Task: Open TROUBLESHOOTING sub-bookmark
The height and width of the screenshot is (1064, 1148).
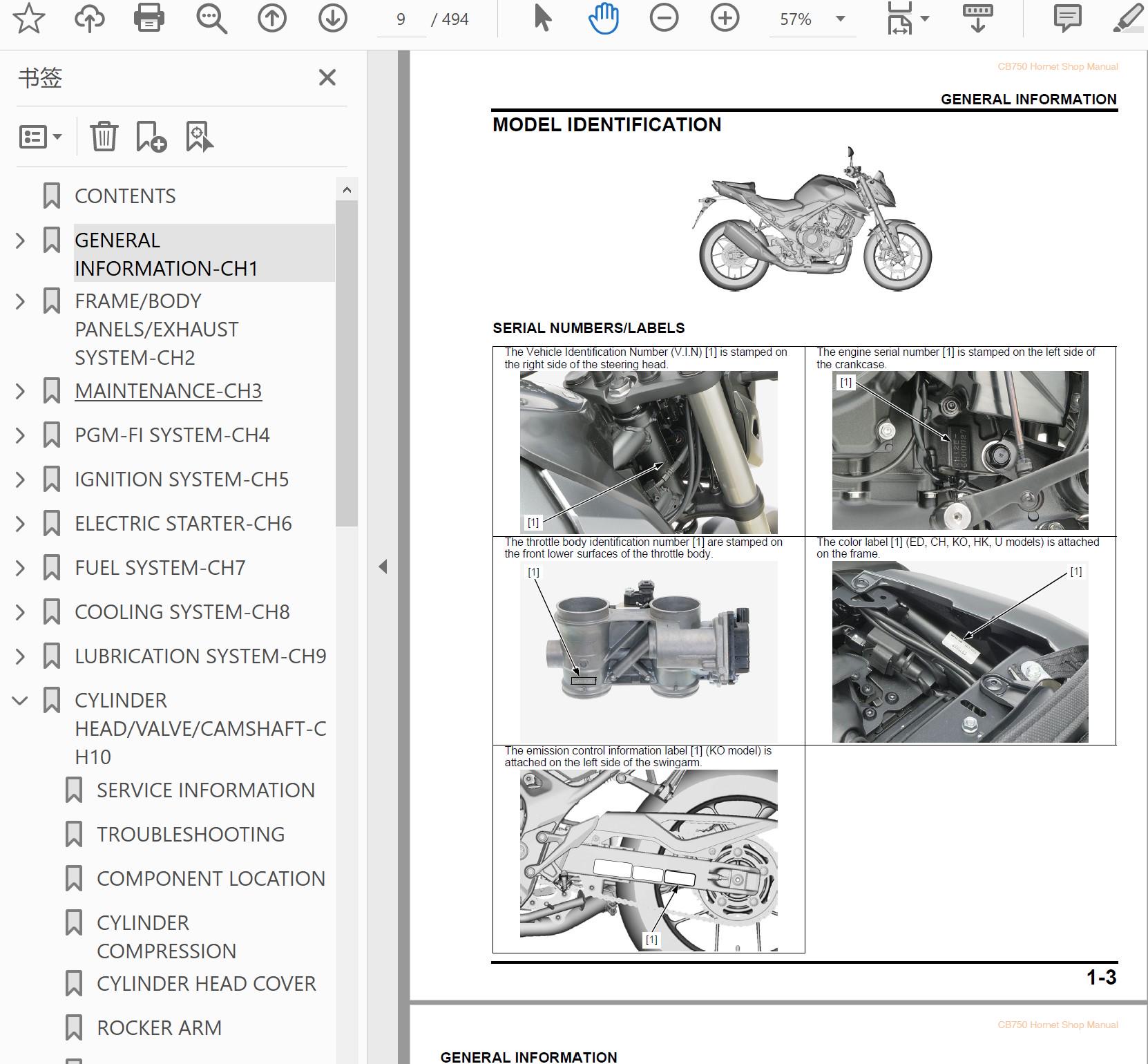Action: [191, 835]
